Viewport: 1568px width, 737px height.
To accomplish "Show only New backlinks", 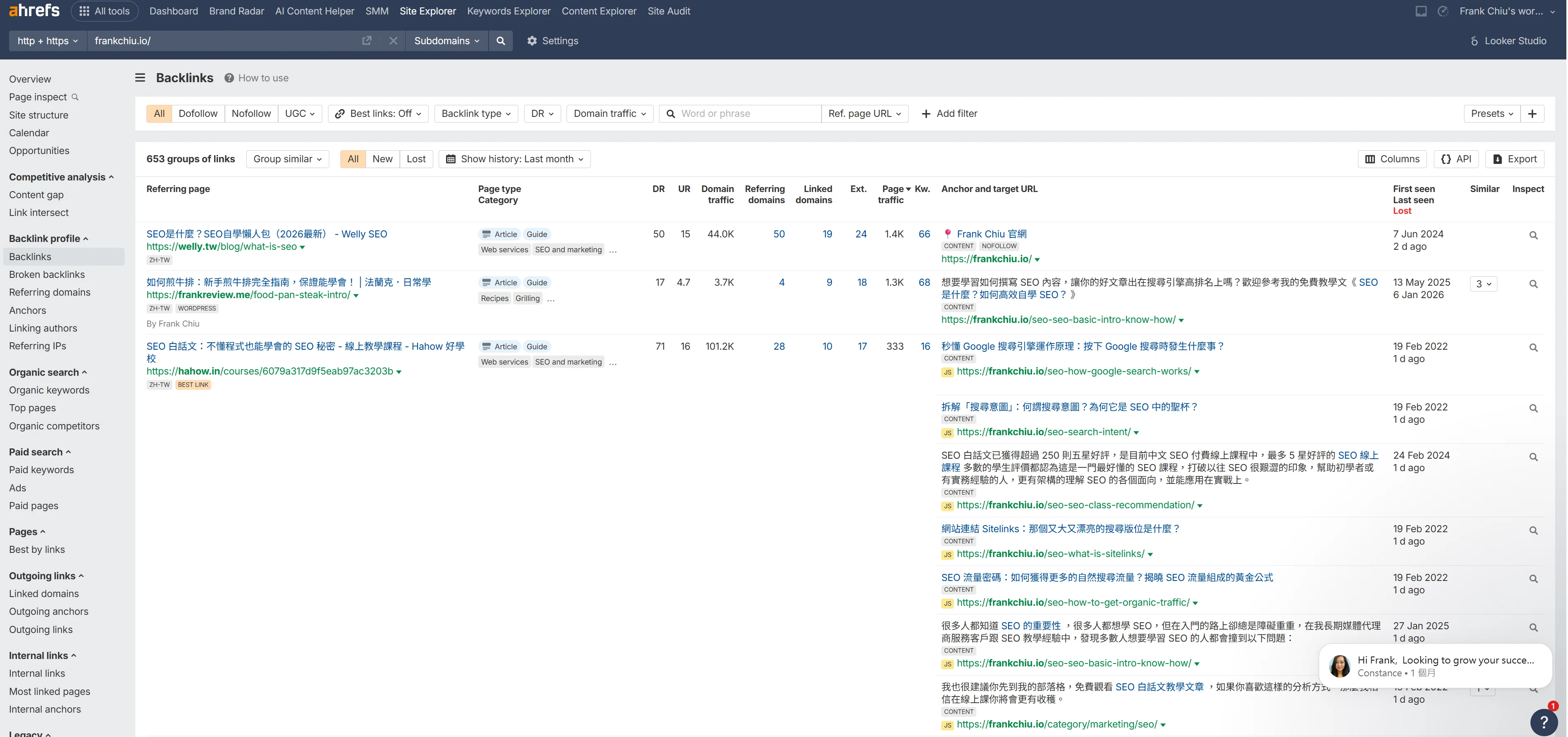I will point(382,159).
